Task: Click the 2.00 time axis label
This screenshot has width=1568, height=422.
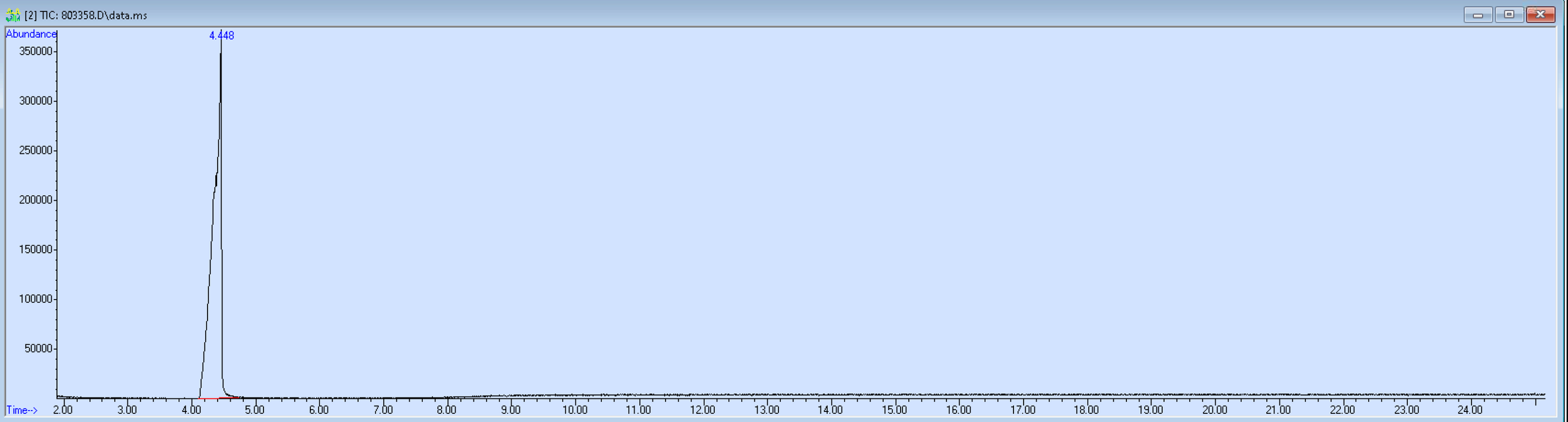Action: (x=63, y=410)
